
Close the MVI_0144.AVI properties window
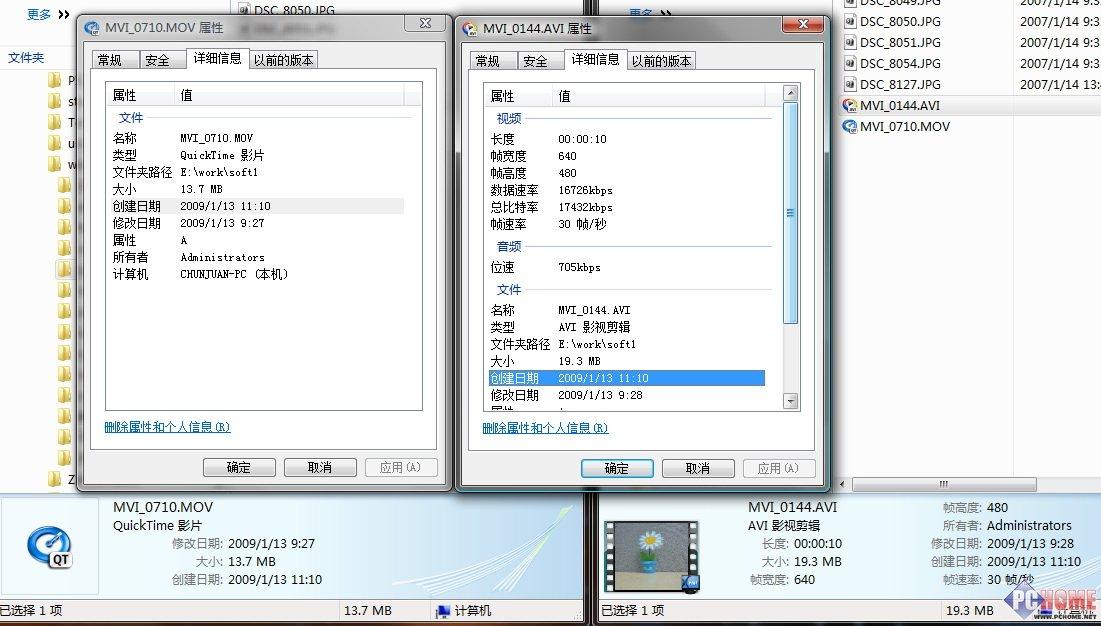[803, 24]
